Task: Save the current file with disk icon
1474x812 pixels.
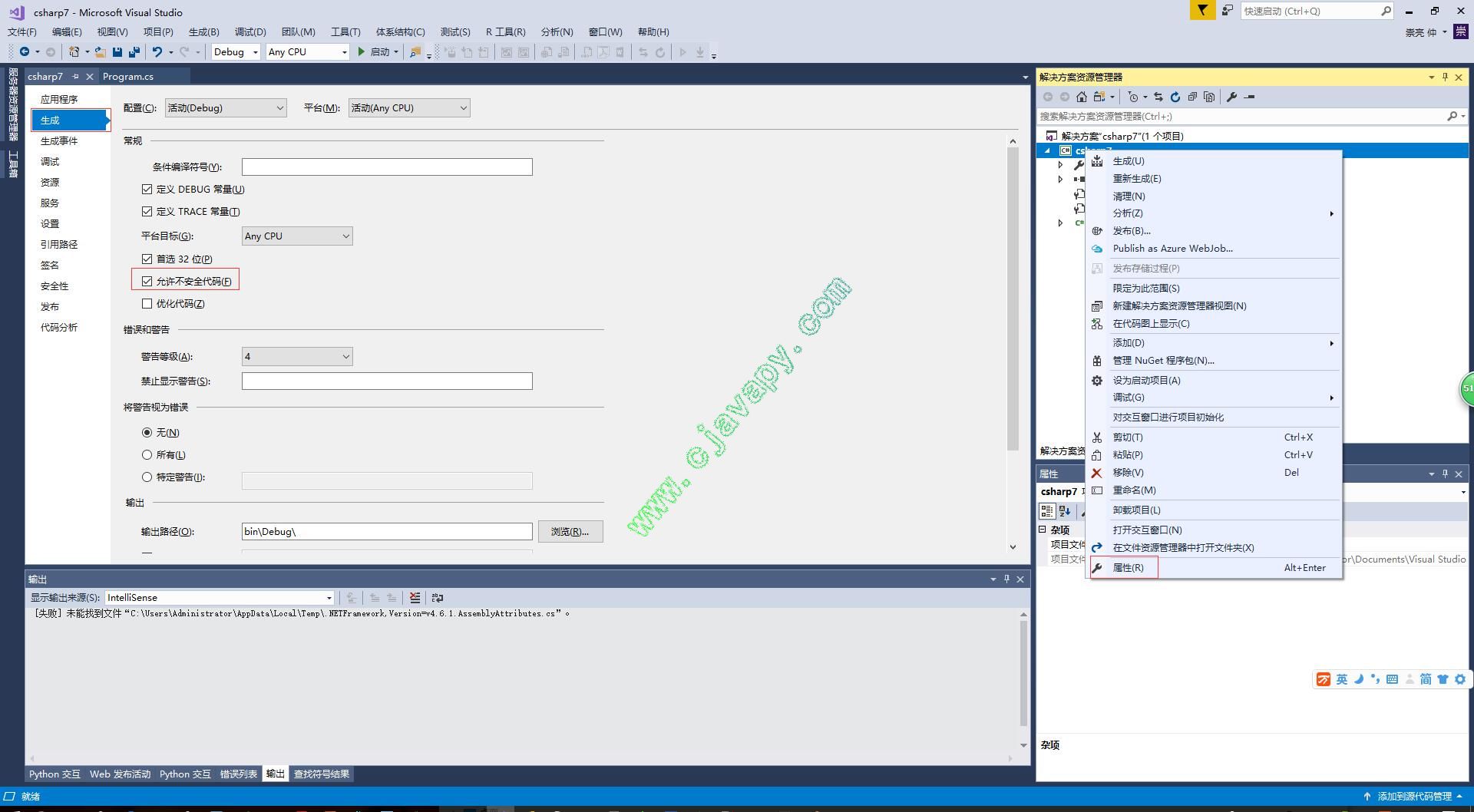Action: 117,52
